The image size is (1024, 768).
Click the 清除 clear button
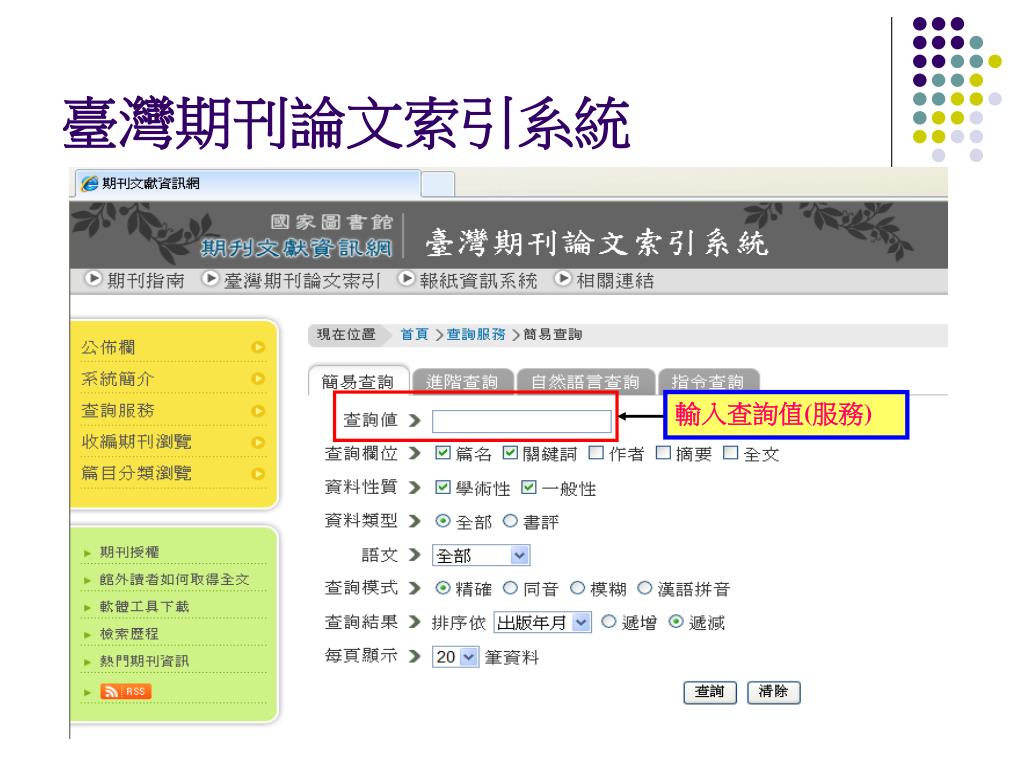point(774,692)
